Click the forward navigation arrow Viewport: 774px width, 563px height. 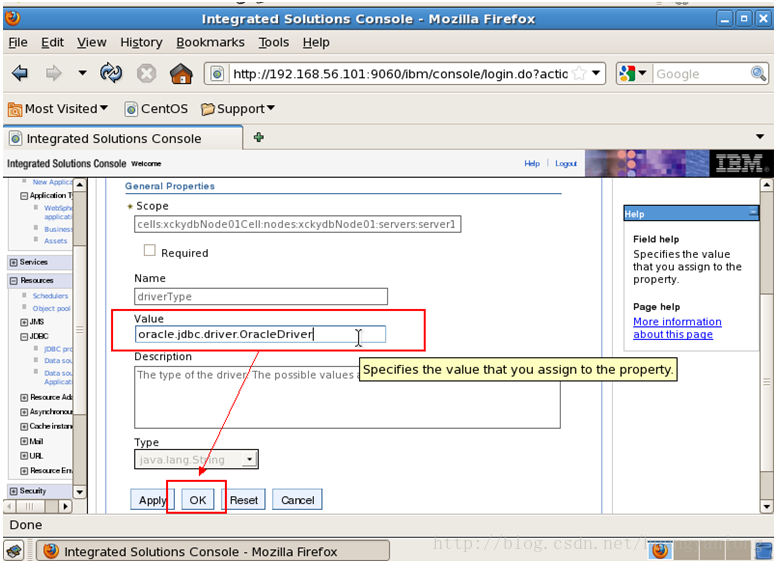coord(53,74)
